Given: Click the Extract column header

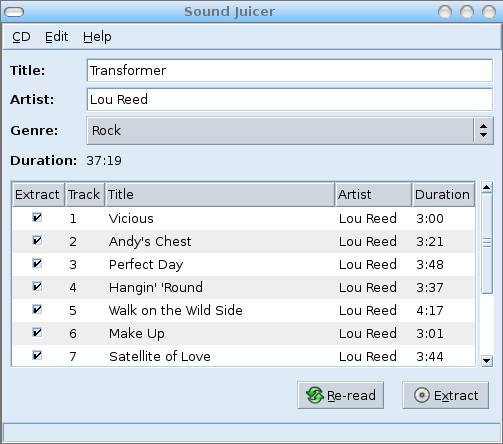Looking at the screenshot, I should click(38, 194).
